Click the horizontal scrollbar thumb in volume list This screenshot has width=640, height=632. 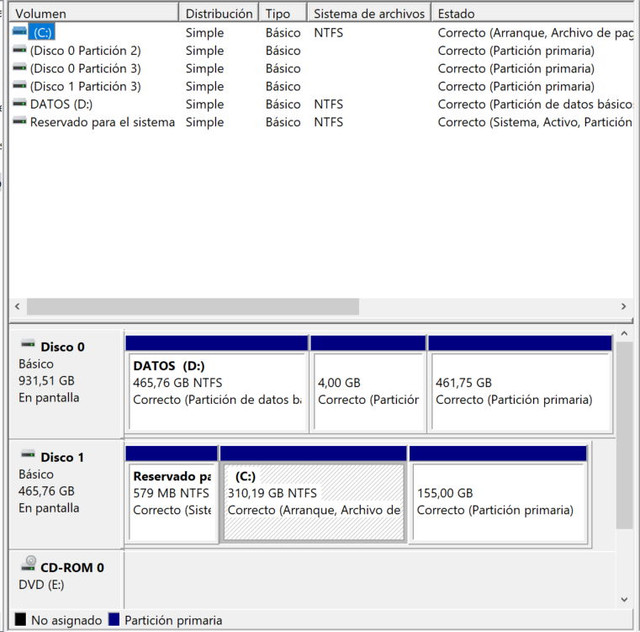tap(193, 306)
